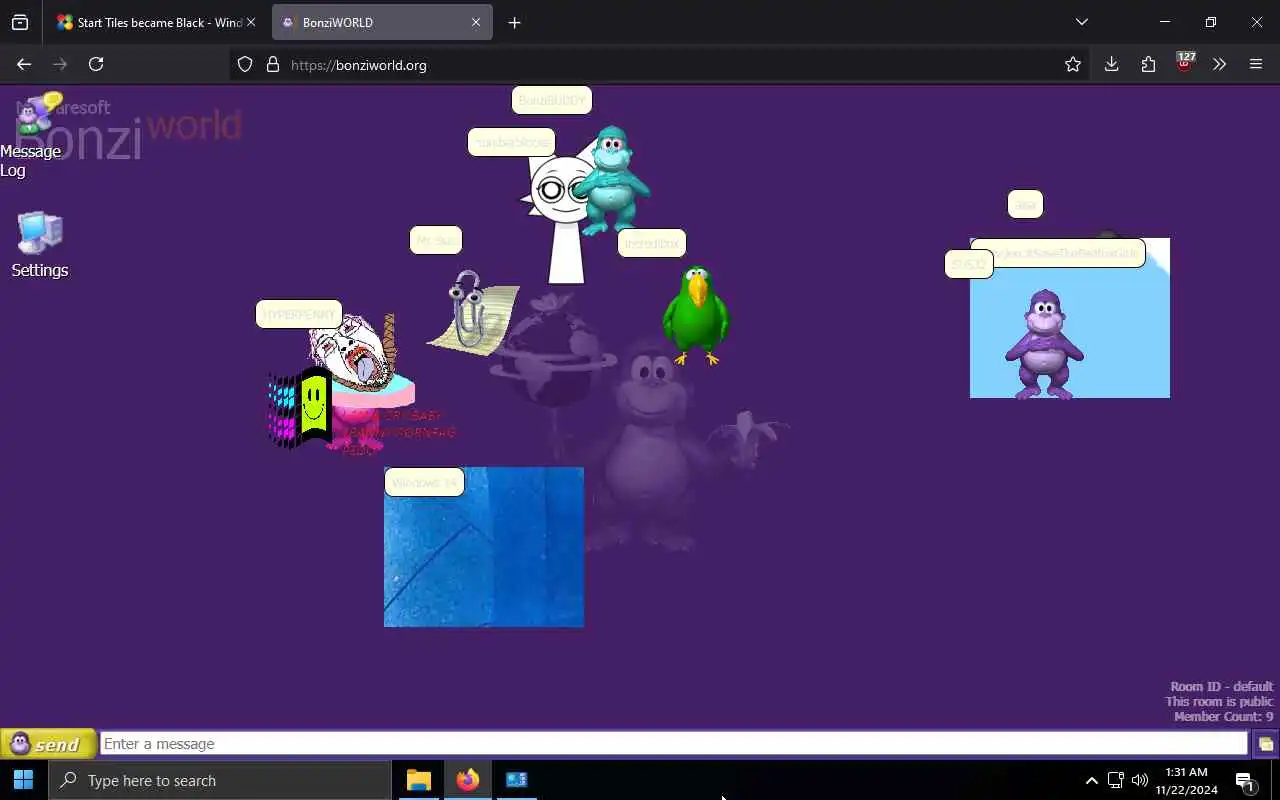Go back with browser back arrow
1280x800 pixels.
click(x=24, y=64)
